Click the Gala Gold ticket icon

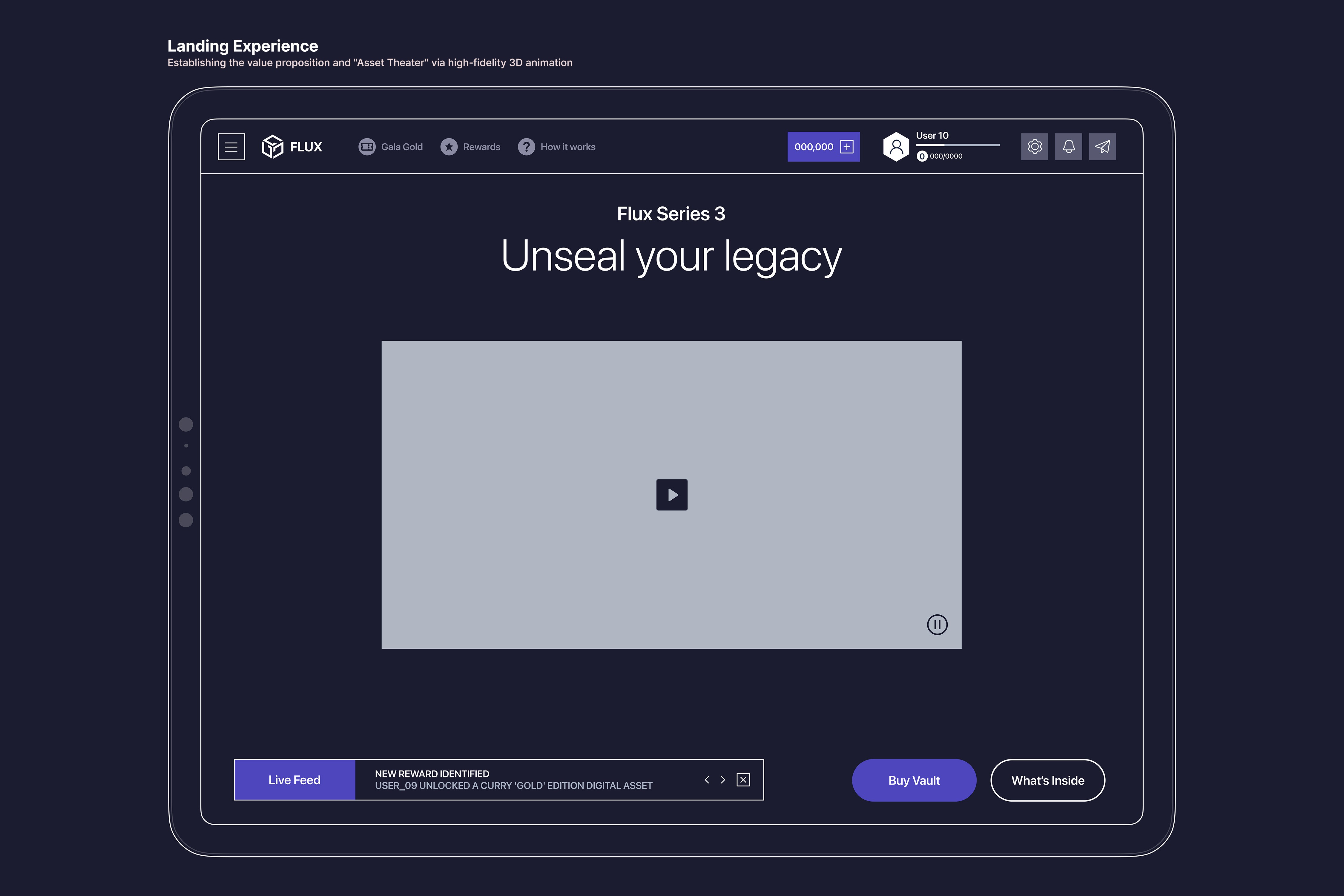[x=366, y=147]
